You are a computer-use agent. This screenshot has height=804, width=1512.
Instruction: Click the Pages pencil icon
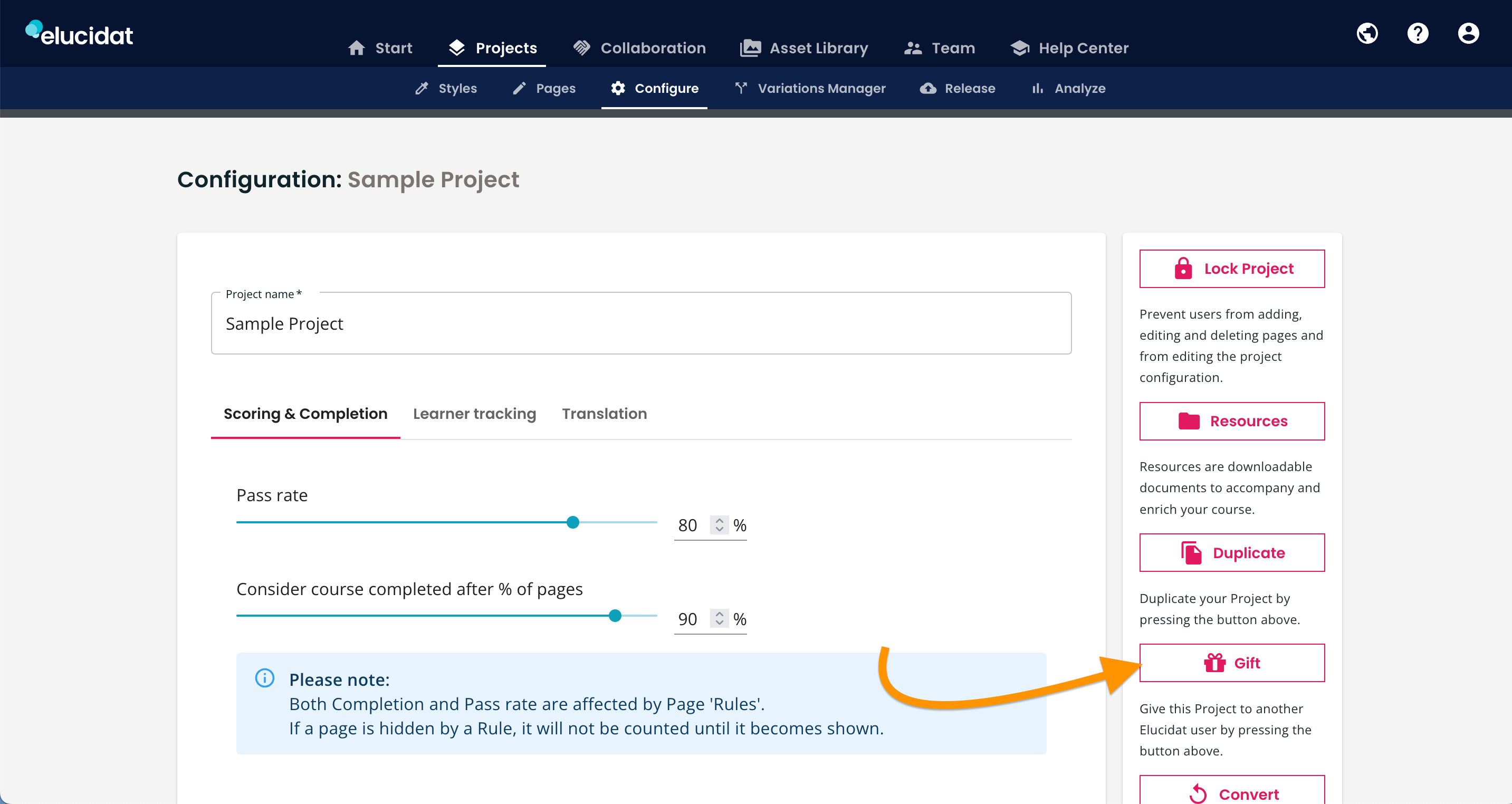click(519, 89)
